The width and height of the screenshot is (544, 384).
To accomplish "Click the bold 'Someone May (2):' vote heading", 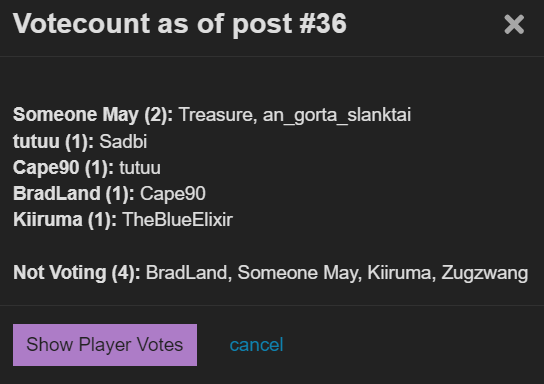I will (93, 115).
